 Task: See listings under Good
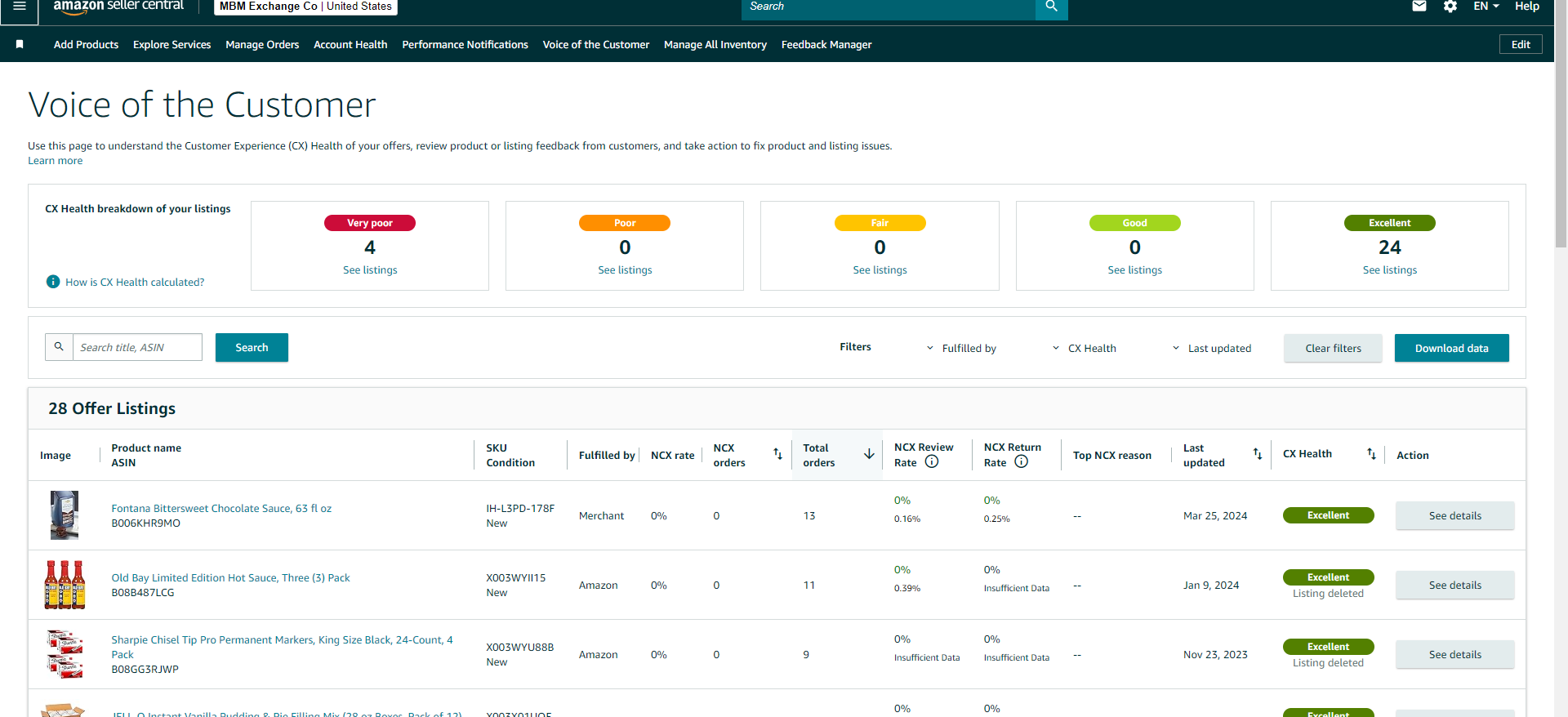click(x=1134, y=269)
